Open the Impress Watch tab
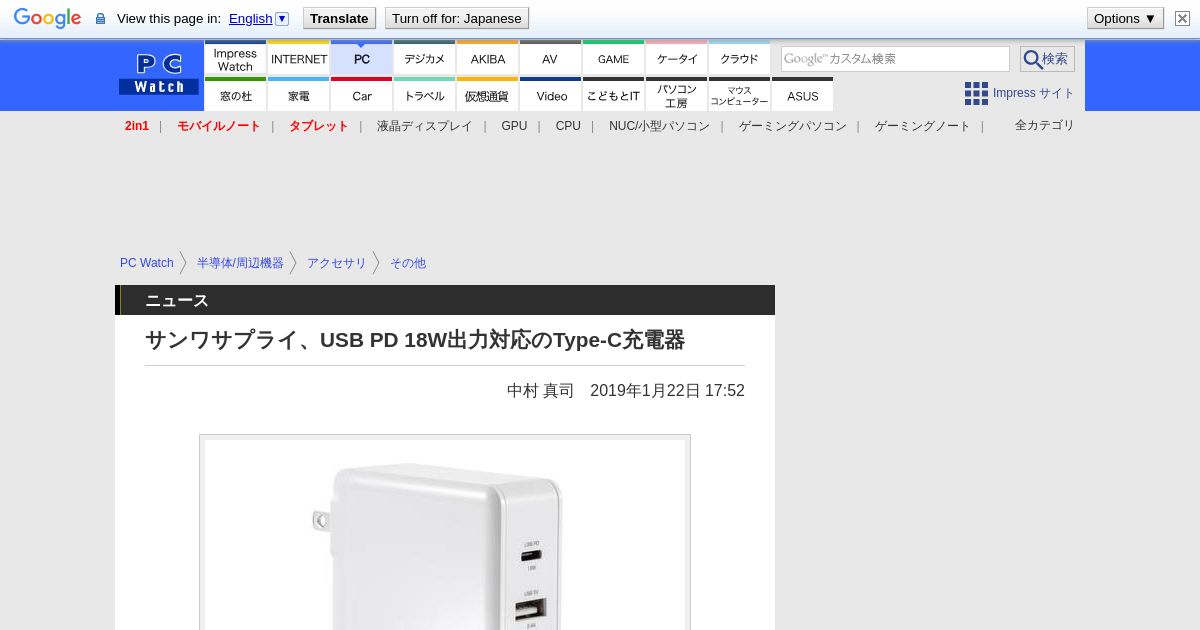This screenshot has height=630, width=1200. [235, 59]
